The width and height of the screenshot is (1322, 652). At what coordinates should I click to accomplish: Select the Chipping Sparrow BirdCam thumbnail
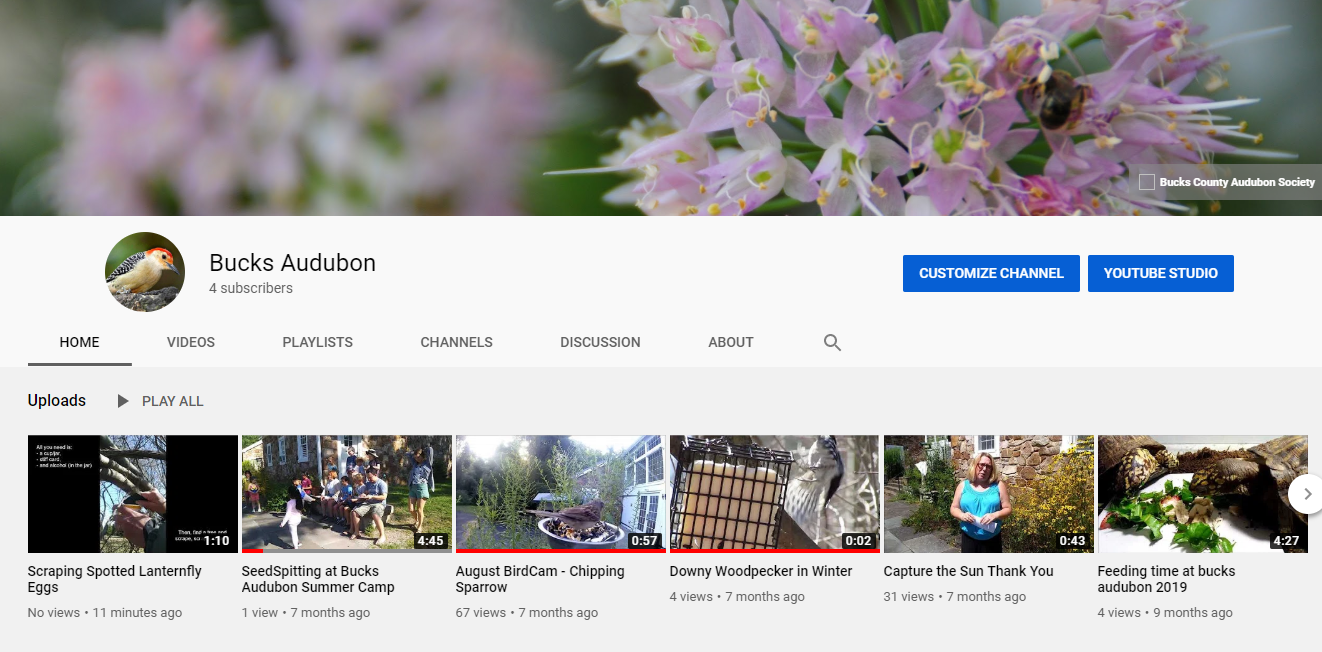click(561, 494)
